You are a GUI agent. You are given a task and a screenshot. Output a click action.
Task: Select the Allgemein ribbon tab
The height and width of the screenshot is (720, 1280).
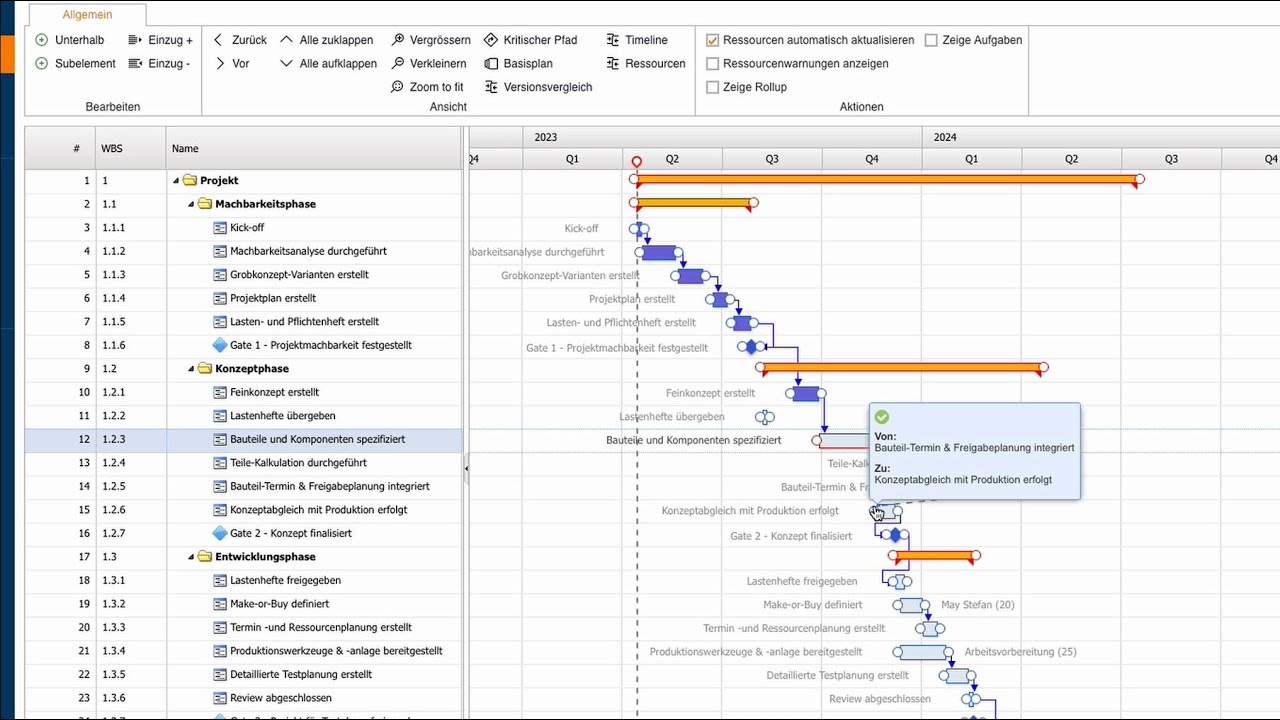click(87, 15)
